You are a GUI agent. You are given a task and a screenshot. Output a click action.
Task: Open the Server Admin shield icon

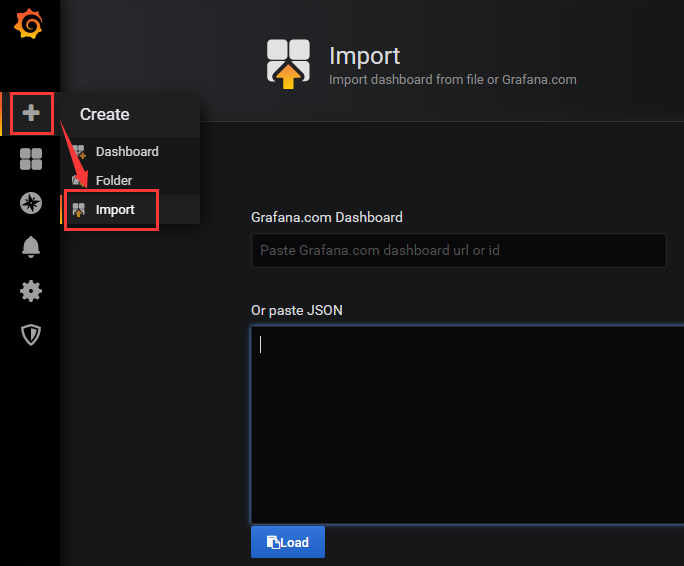[31, 335]
